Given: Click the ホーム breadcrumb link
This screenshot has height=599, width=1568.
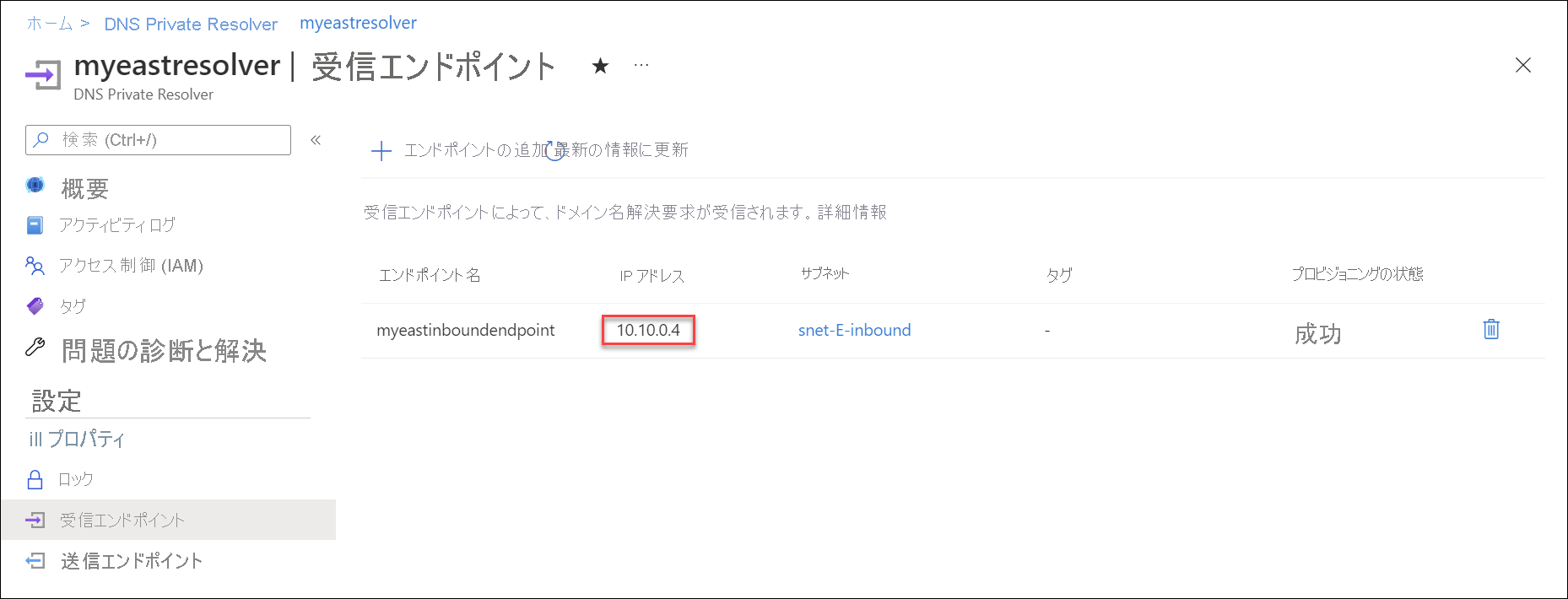Looking at the screenshot, I should coord(49,24).
